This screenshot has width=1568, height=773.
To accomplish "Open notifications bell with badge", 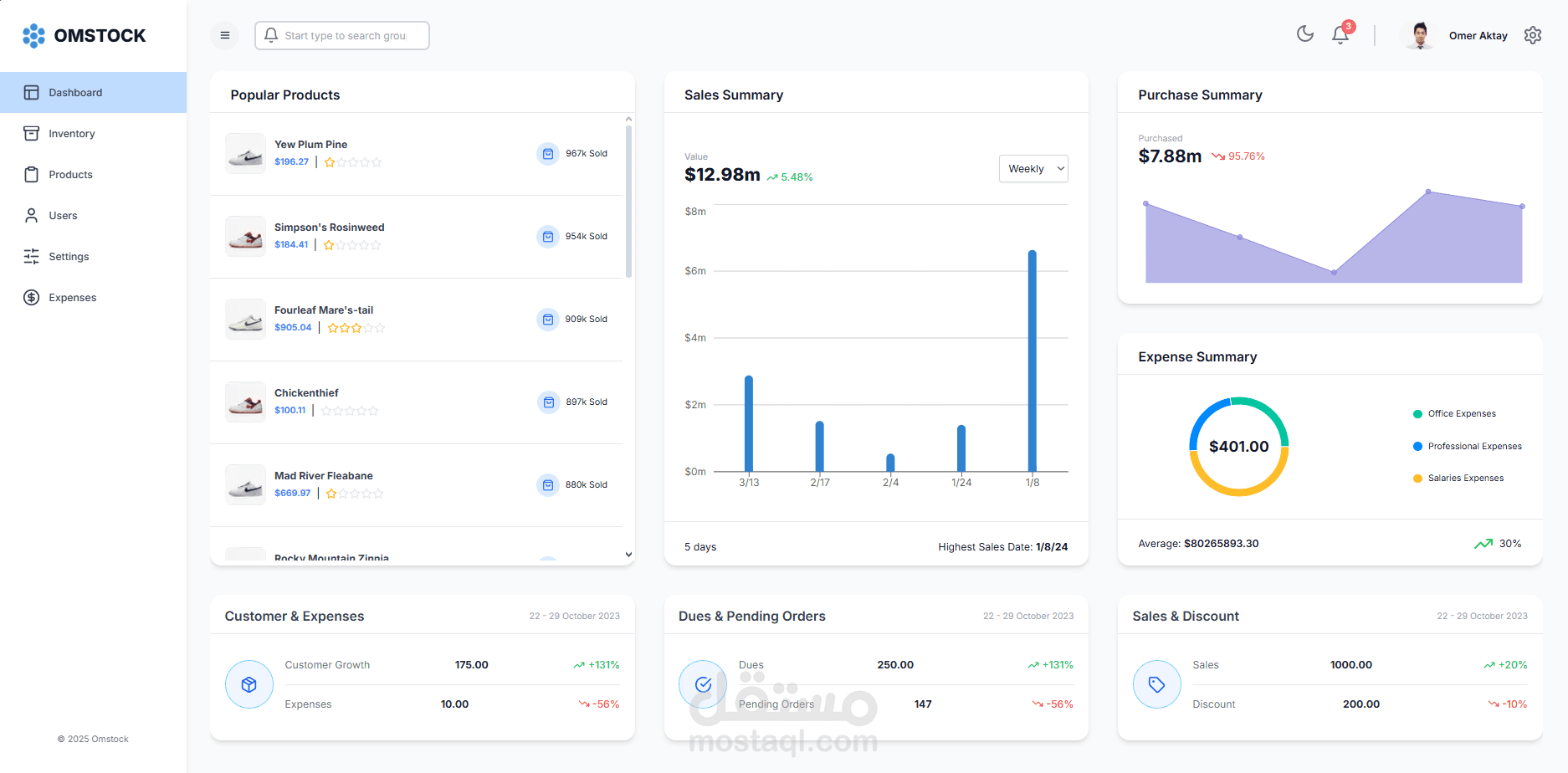I will (1341, 33).
